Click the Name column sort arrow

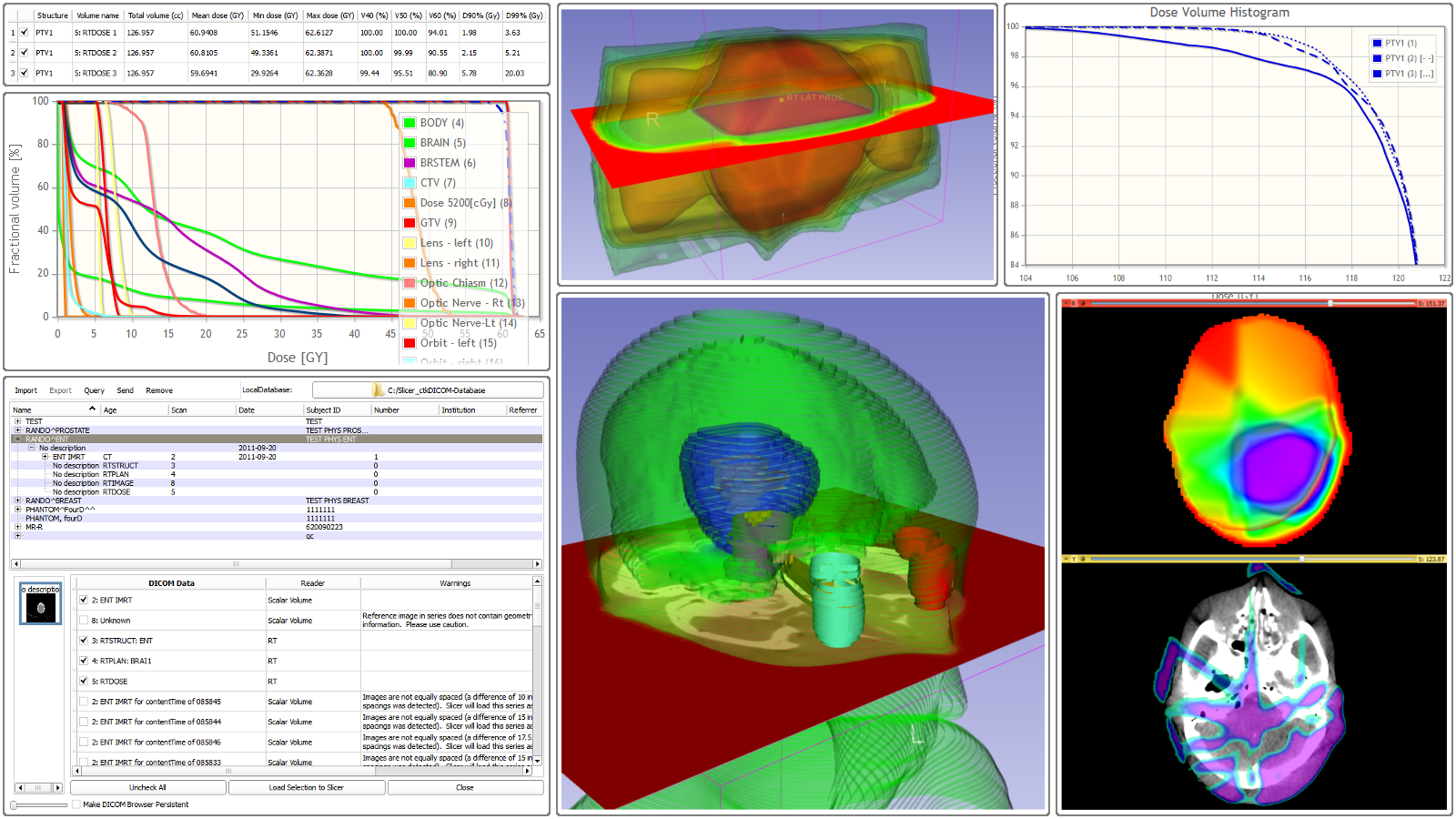(x=91, y=409)
